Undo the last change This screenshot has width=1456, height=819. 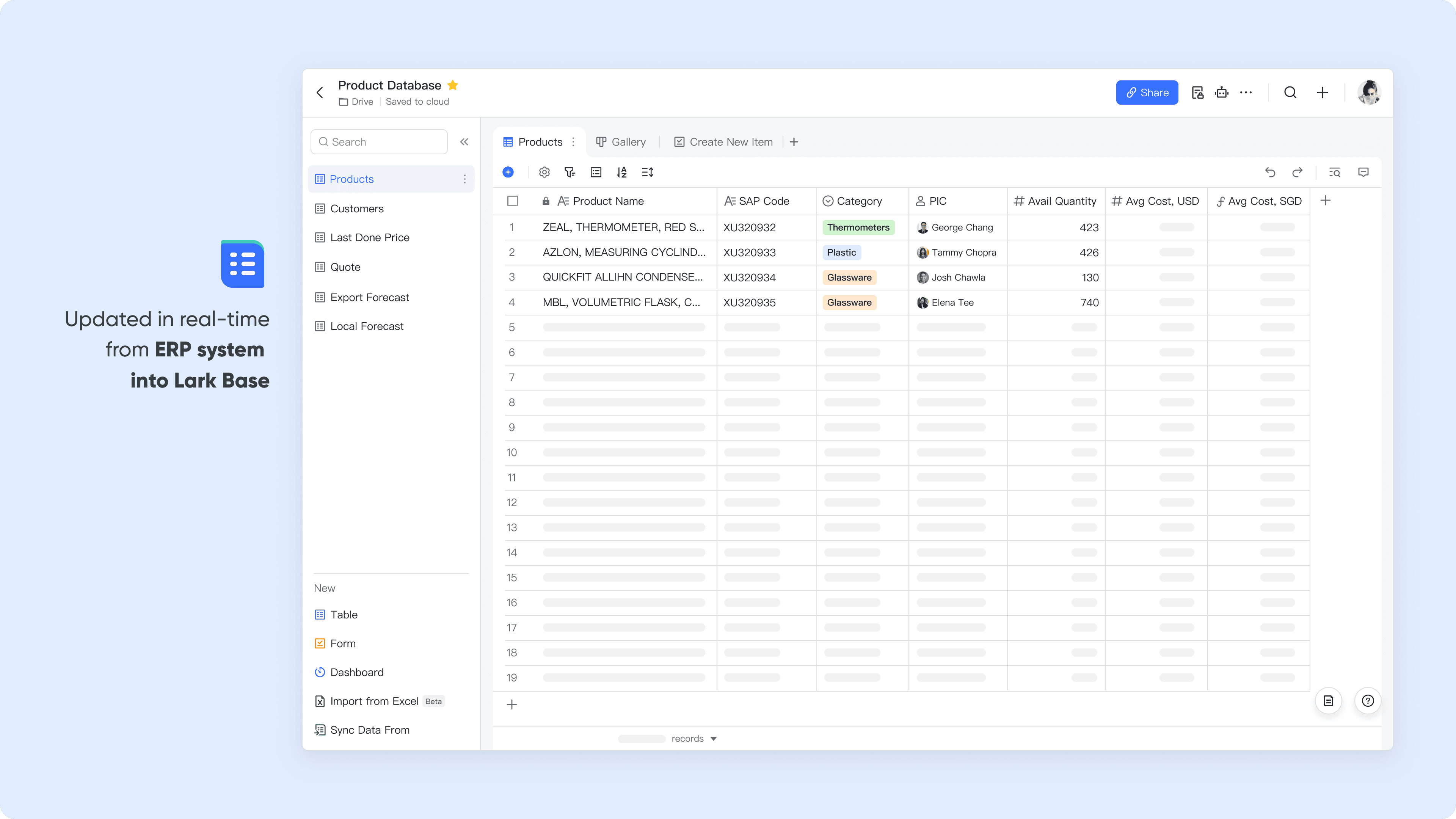click(1270, 173)
